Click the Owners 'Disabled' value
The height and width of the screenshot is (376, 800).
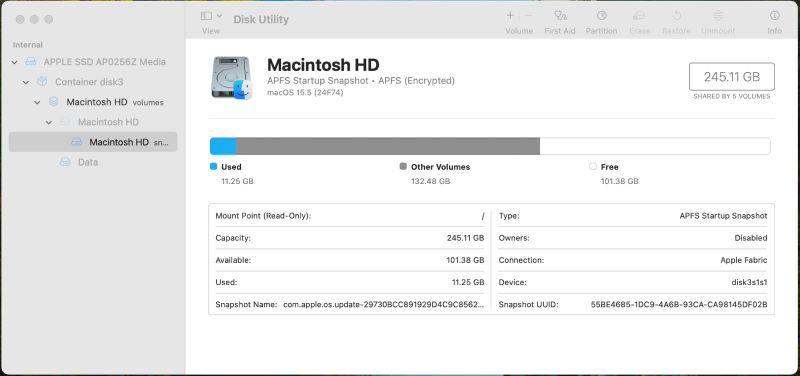pyautogui.click(x=751, y=238)
